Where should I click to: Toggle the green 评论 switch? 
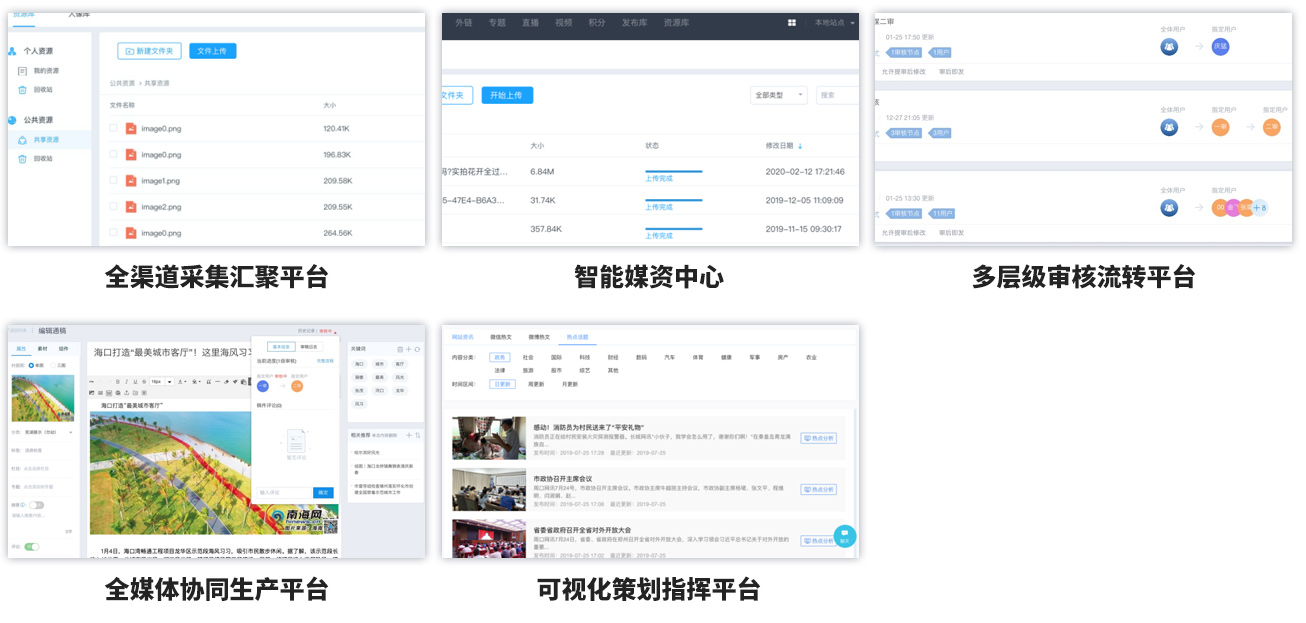(32, 547)
